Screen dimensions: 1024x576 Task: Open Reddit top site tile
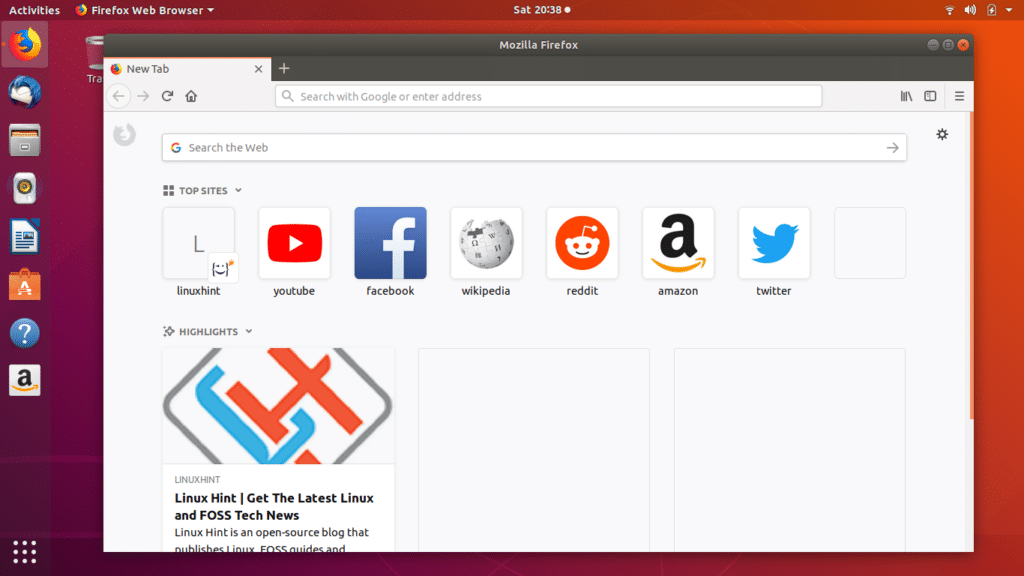pos(582,243)
